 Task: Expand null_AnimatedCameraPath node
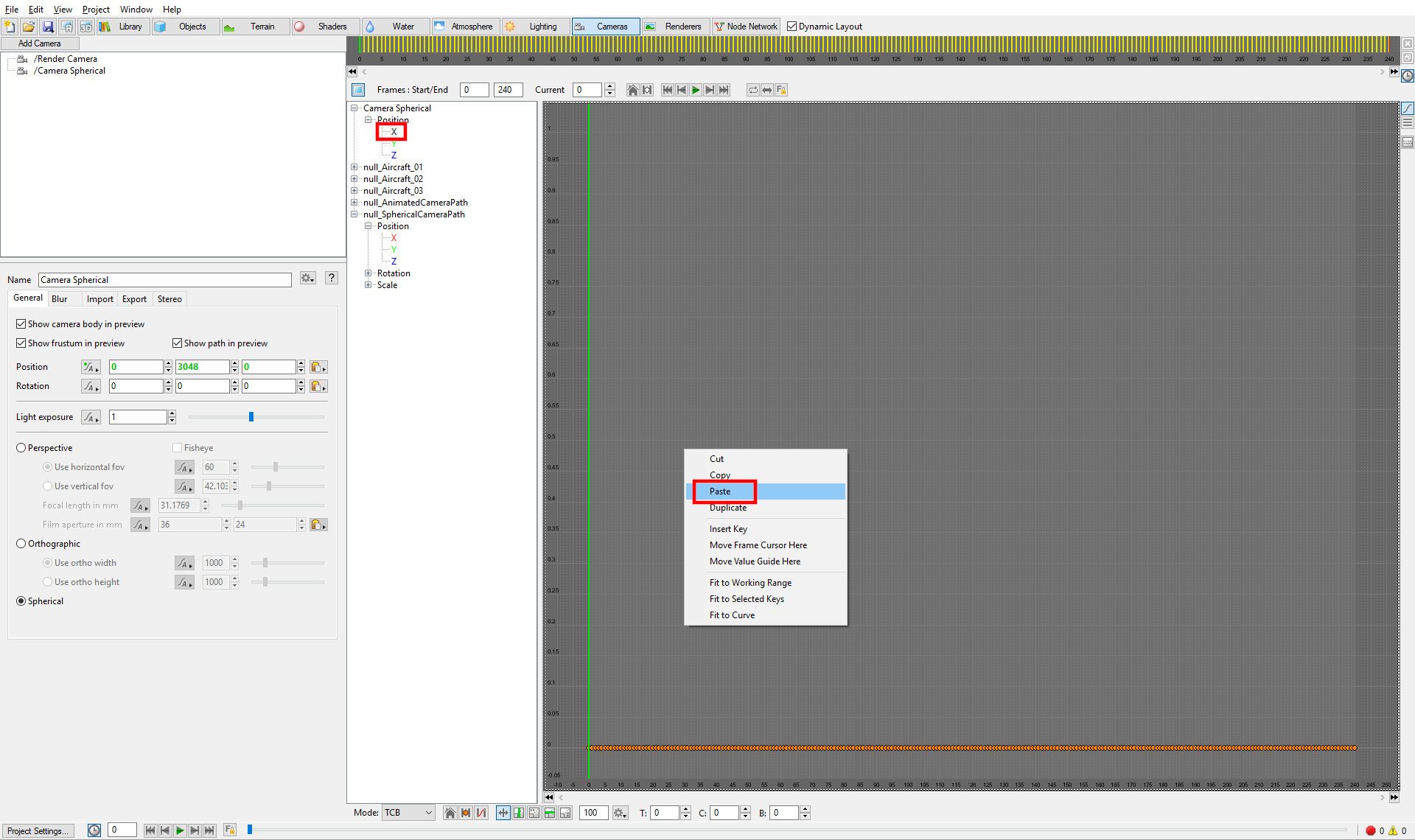[354, 203]
